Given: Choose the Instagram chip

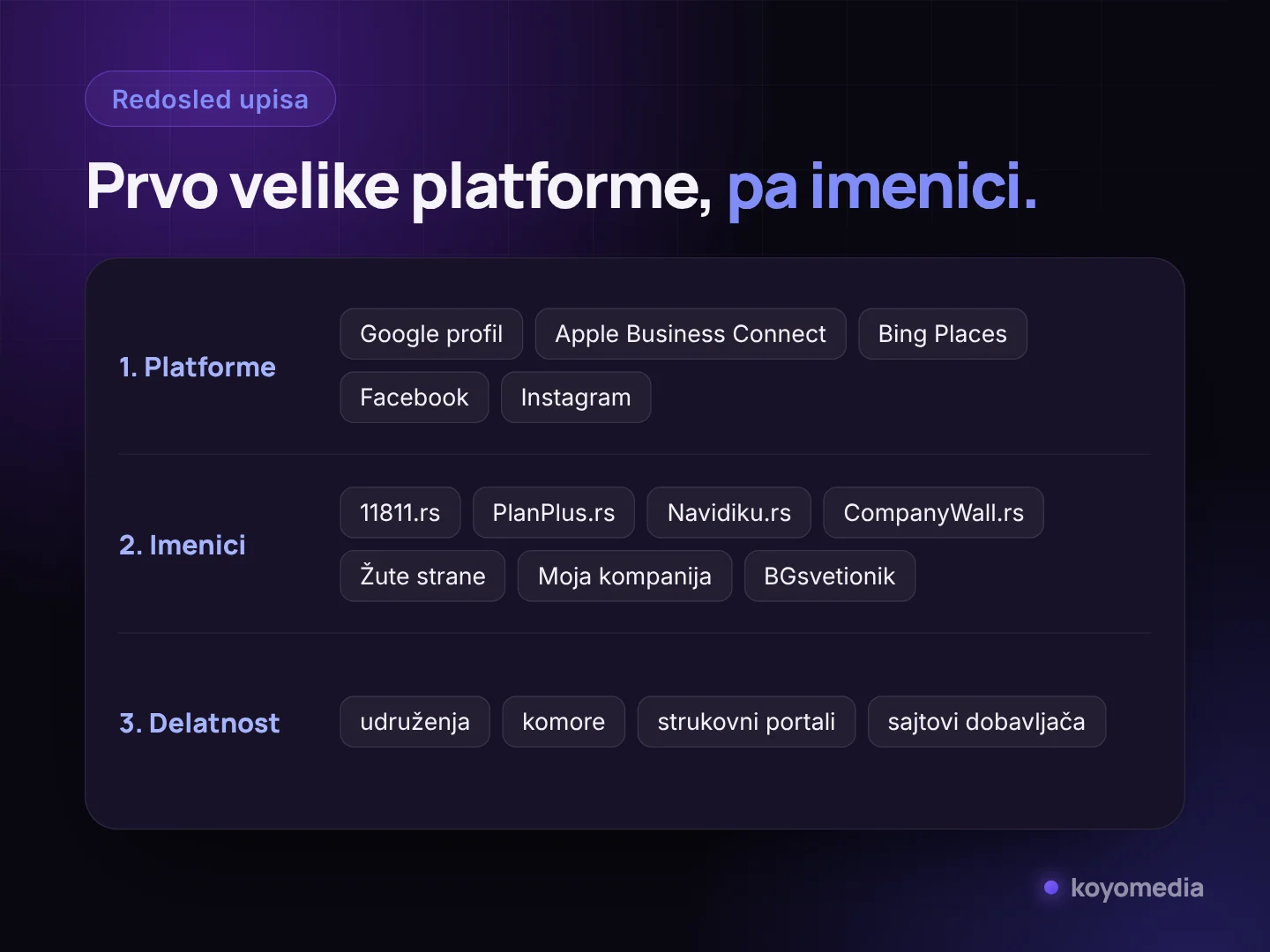Looking at the screenshot, I should pos(576,398).
